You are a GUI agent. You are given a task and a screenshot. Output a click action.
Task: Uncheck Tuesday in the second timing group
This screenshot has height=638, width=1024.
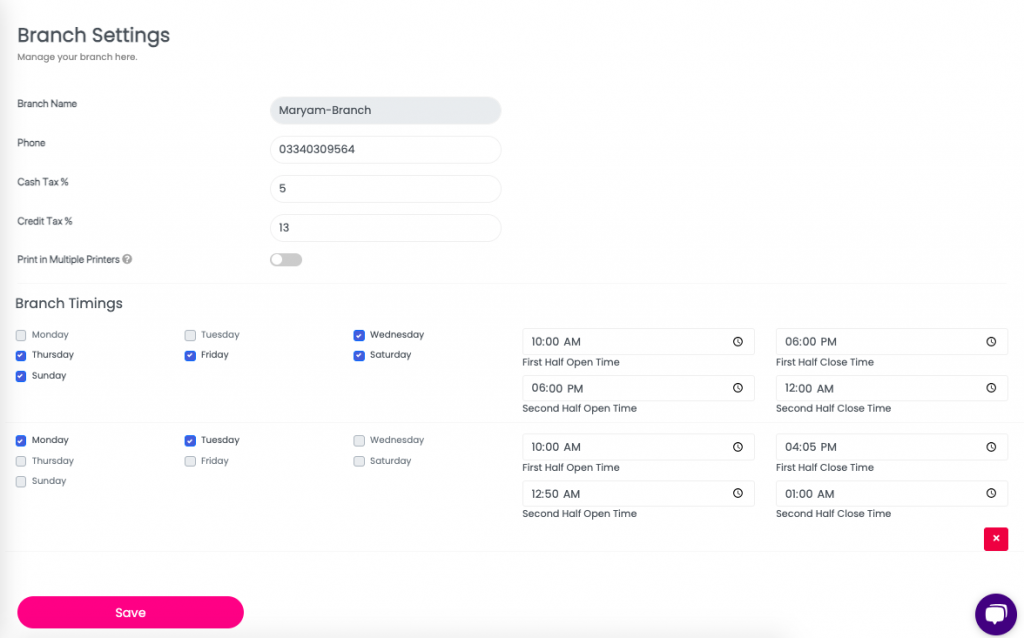tap(190, 440)
